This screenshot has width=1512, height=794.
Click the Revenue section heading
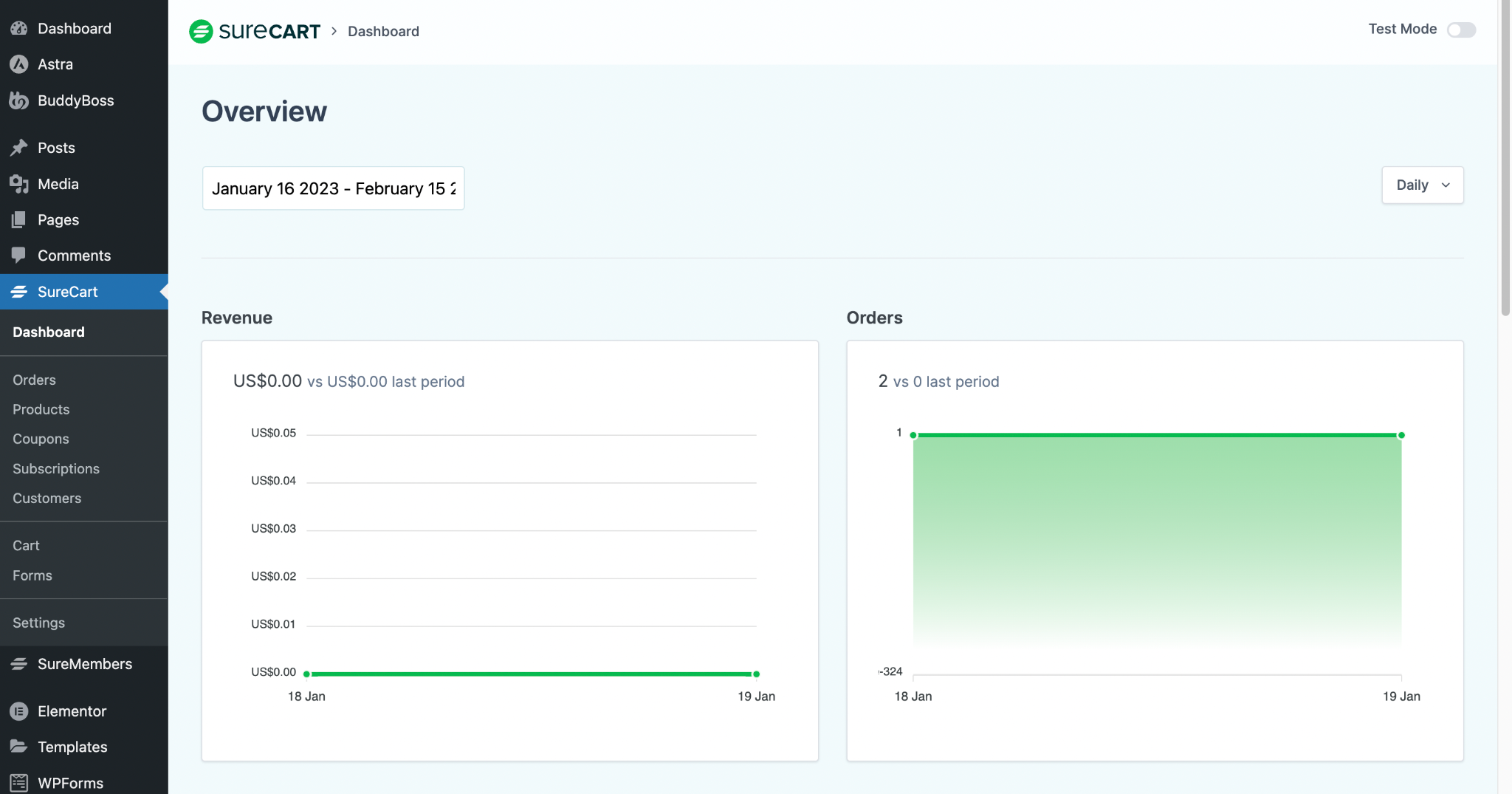pos(237,318)
